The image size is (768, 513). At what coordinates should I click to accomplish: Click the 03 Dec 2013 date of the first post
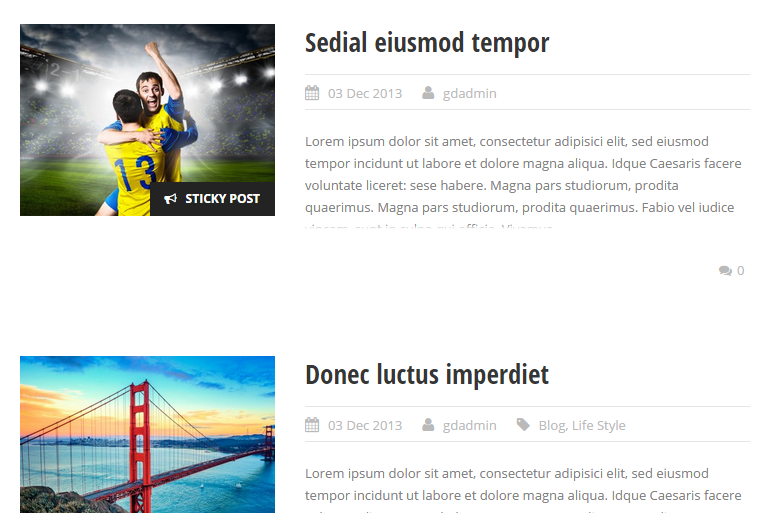pos(365,93)
